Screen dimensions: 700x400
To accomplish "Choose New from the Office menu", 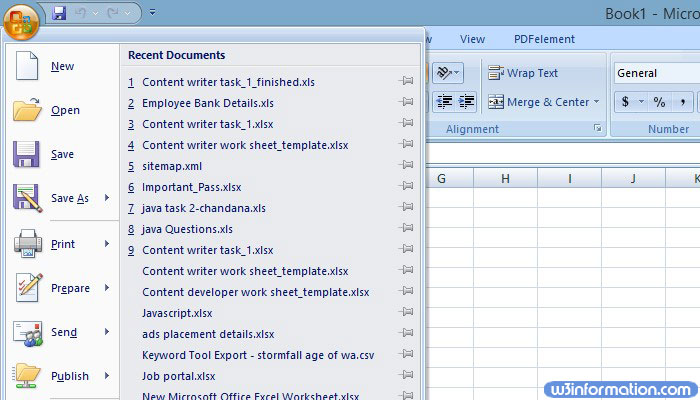I will point(62,66).
